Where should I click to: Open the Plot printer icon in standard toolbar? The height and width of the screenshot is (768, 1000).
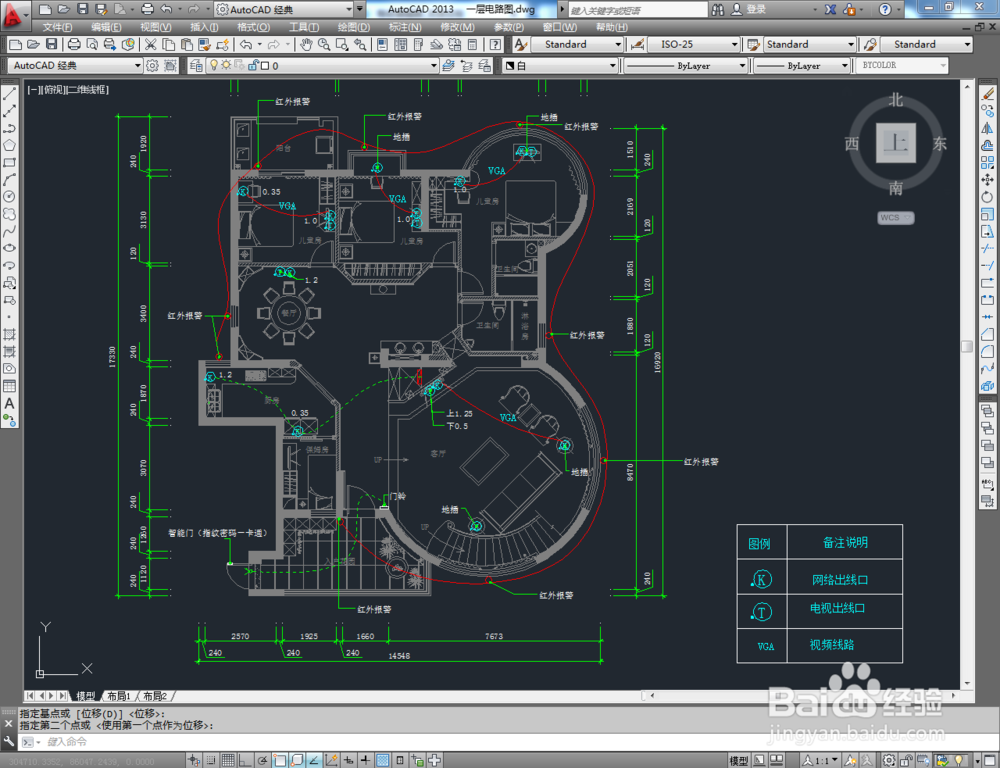pos(74,44)
